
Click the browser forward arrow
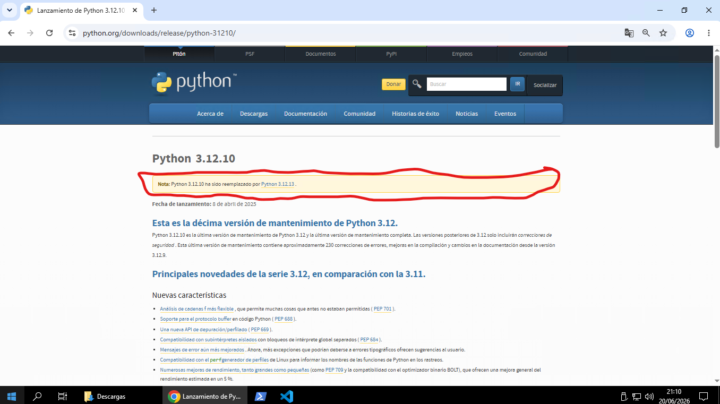30,33
